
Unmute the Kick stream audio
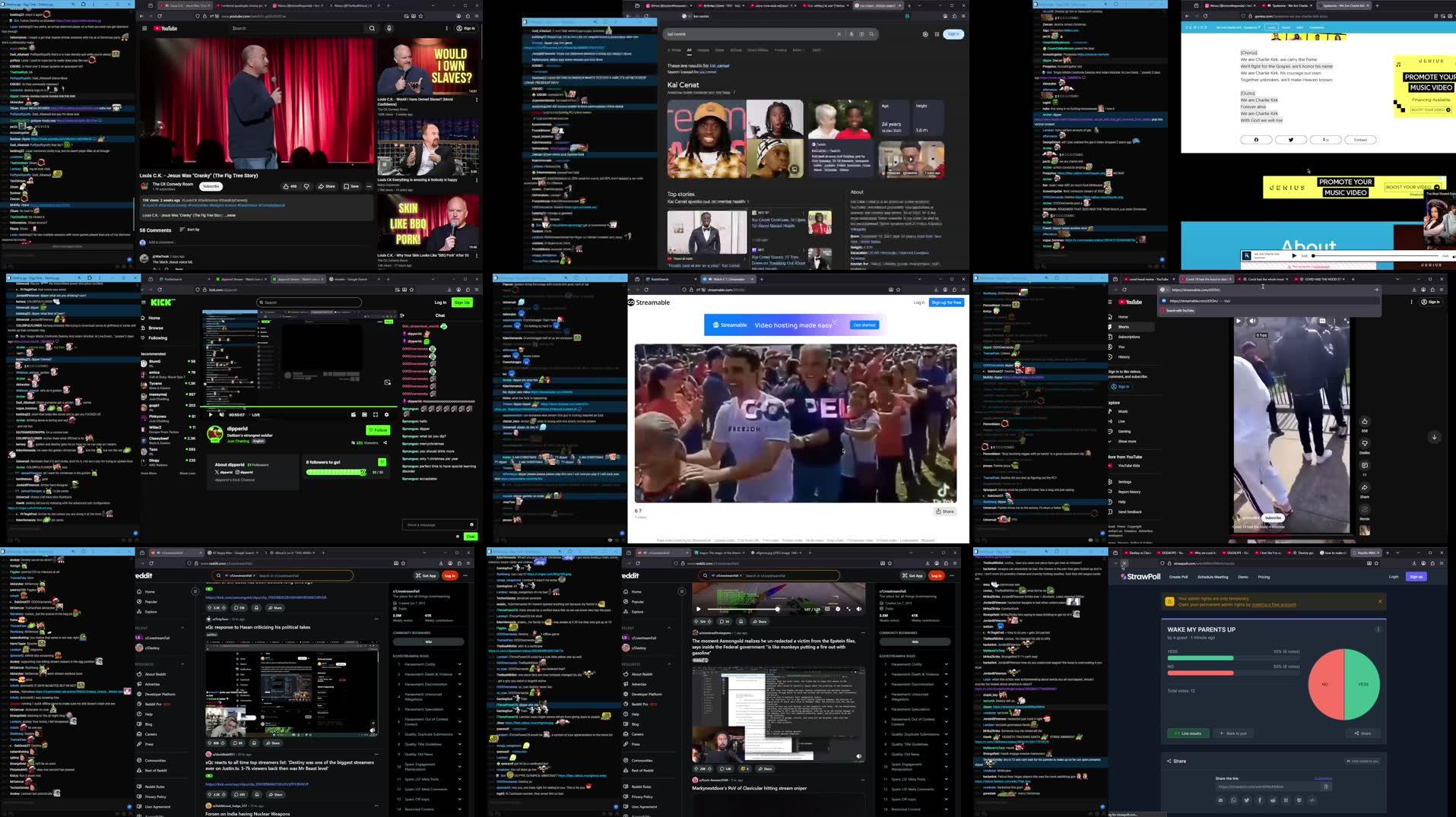pos(221,415)
